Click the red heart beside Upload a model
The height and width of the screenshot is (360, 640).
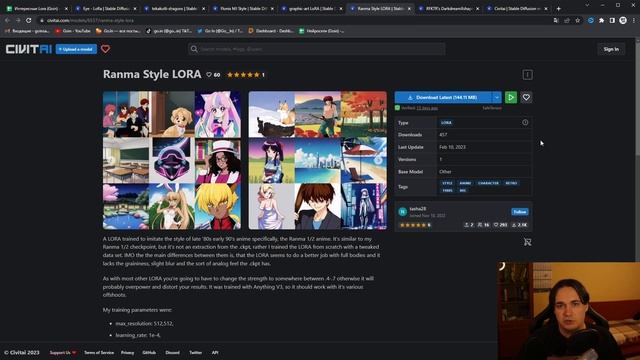pyautogui.click(x=105, y=49)
